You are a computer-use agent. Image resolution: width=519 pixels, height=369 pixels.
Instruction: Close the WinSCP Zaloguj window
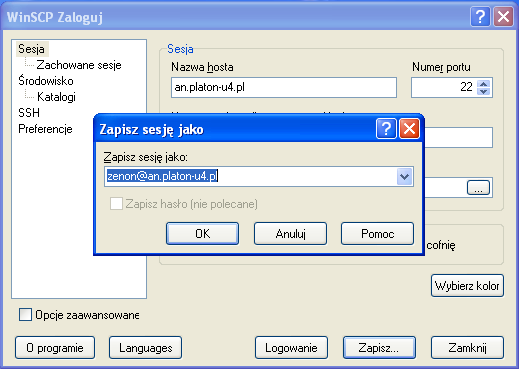(503, 16)
